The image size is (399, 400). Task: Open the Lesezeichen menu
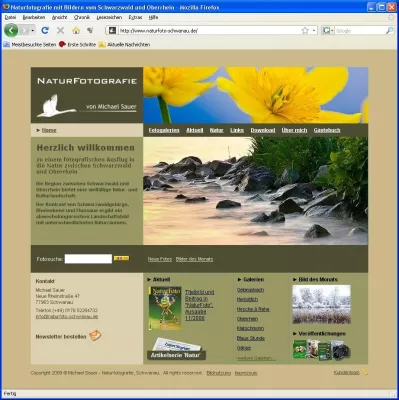pos(109,17)
